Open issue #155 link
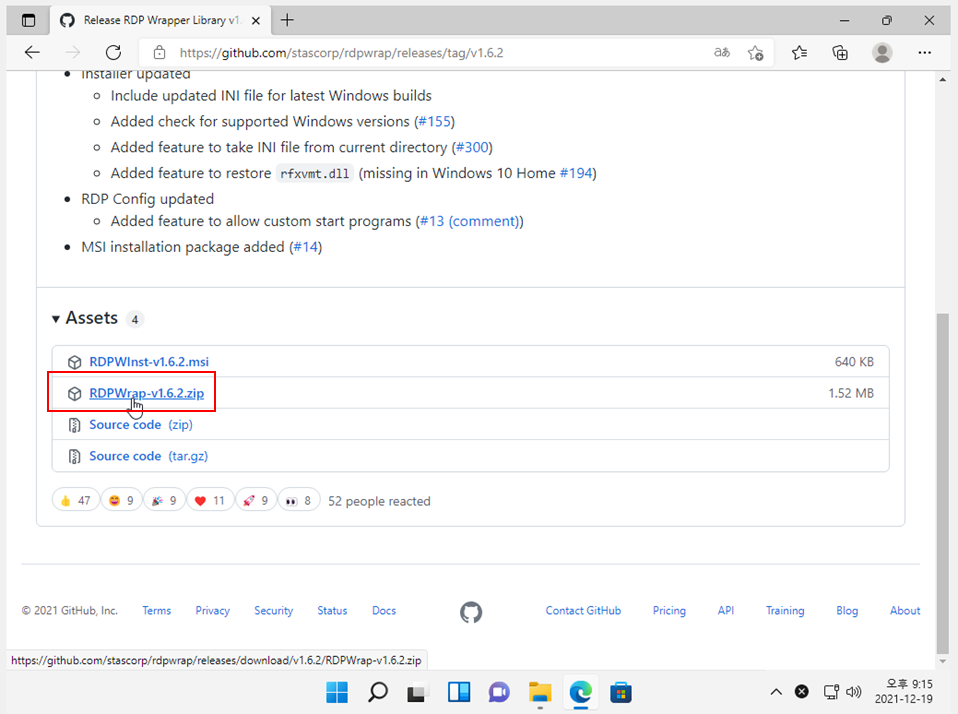The width and height of the screenshot is (958, 714). pyautogui.click(x=434, y=122)
